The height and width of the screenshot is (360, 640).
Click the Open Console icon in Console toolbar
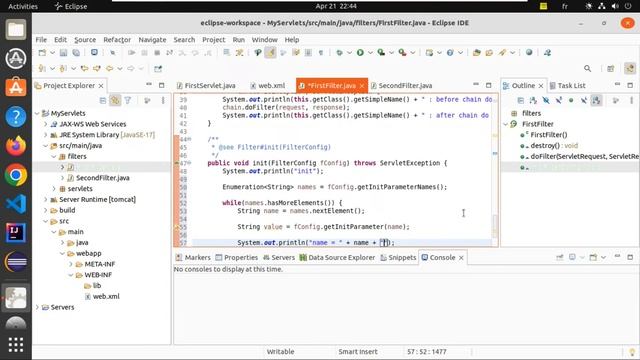(x=593, y=257)
